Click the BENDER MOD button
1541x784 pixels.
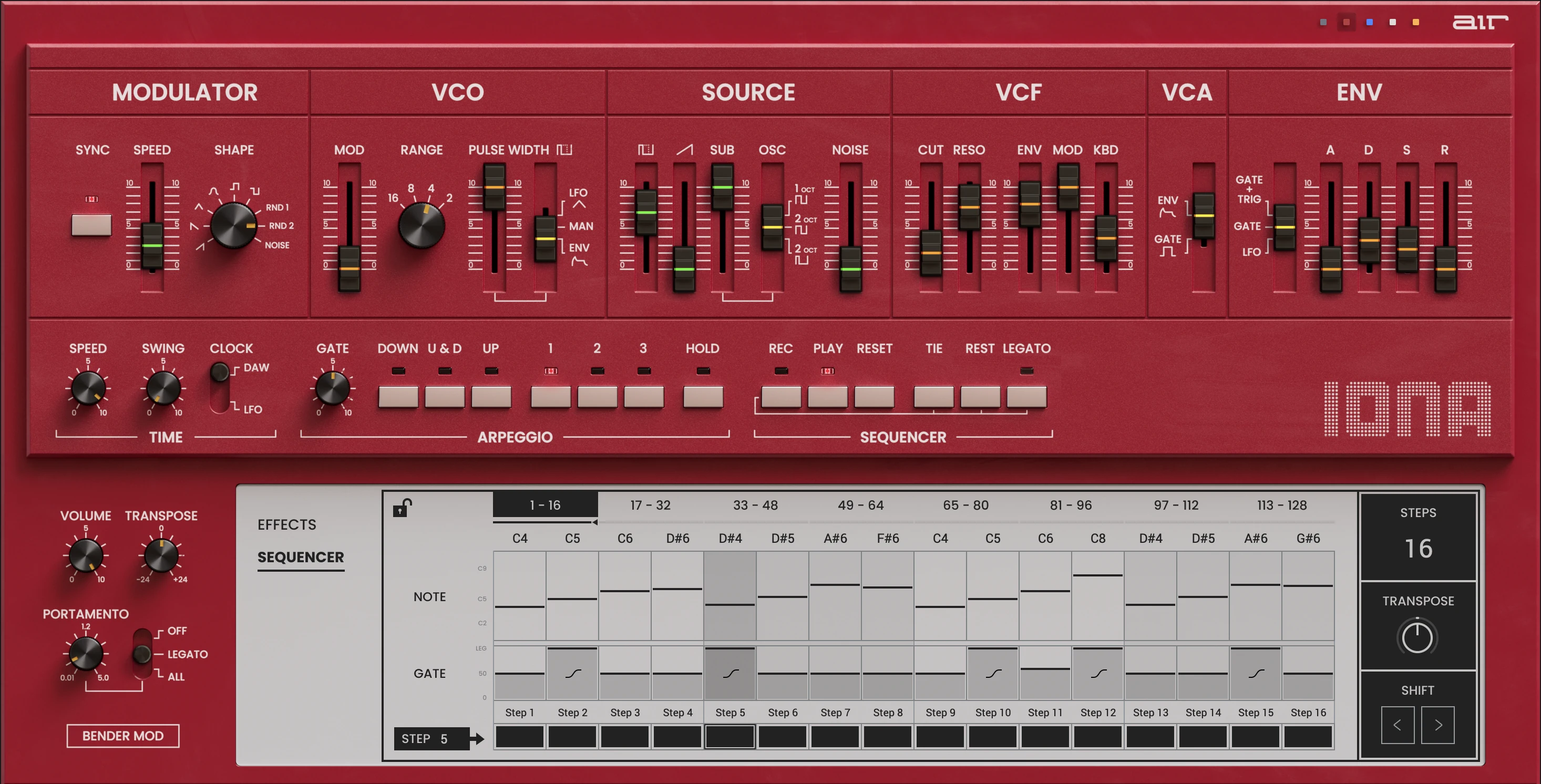tap(122, 736)
